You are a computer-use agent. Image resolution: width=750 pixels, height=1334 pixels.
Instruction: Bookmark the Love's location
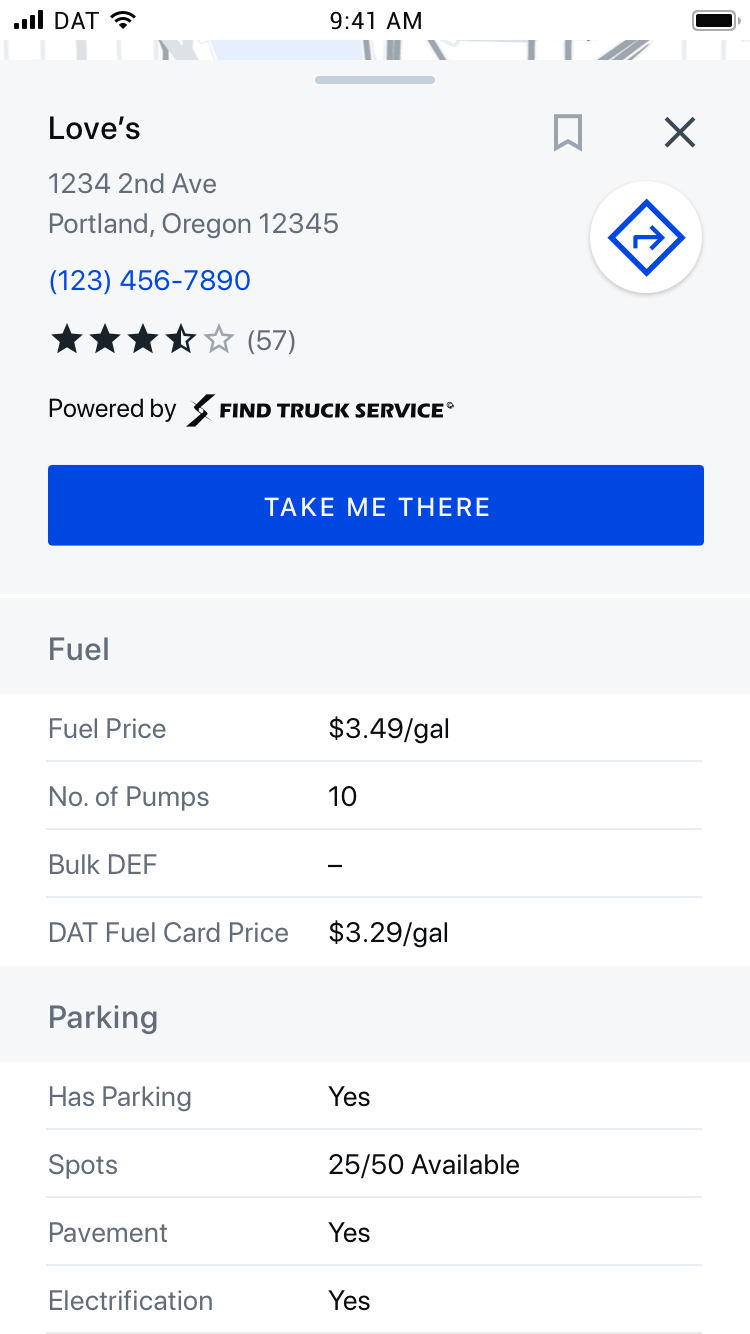click(x=568, y=132)
